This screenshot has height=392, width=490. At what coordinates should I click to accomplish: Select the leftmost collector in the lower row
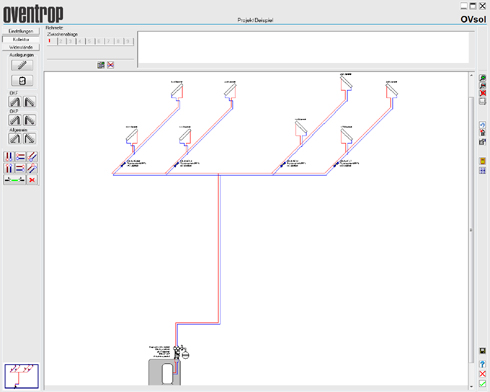132,137
